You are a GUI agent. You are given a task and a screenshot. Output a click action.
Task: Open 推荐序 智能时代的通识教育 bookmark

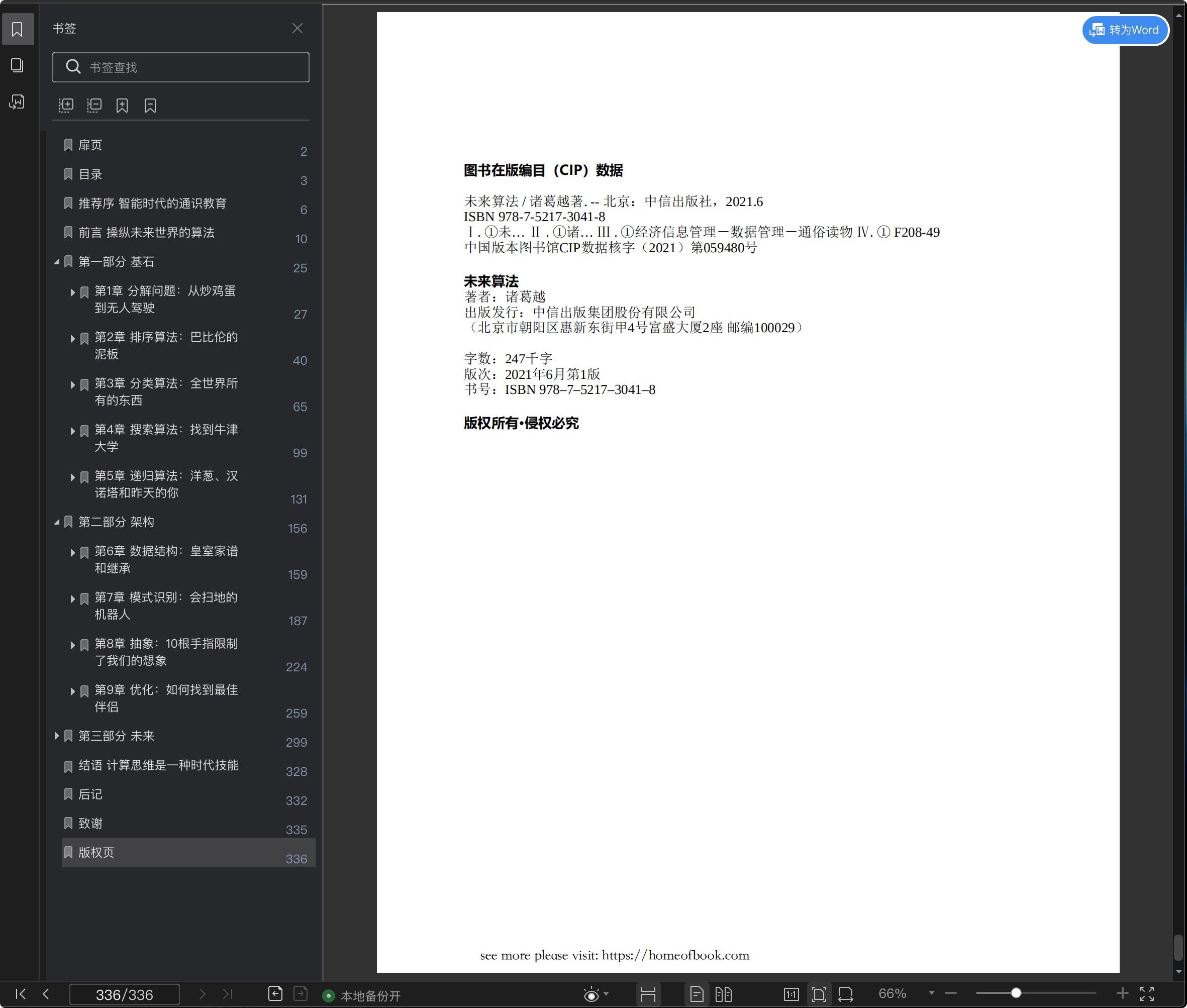(x=152, y=204)
